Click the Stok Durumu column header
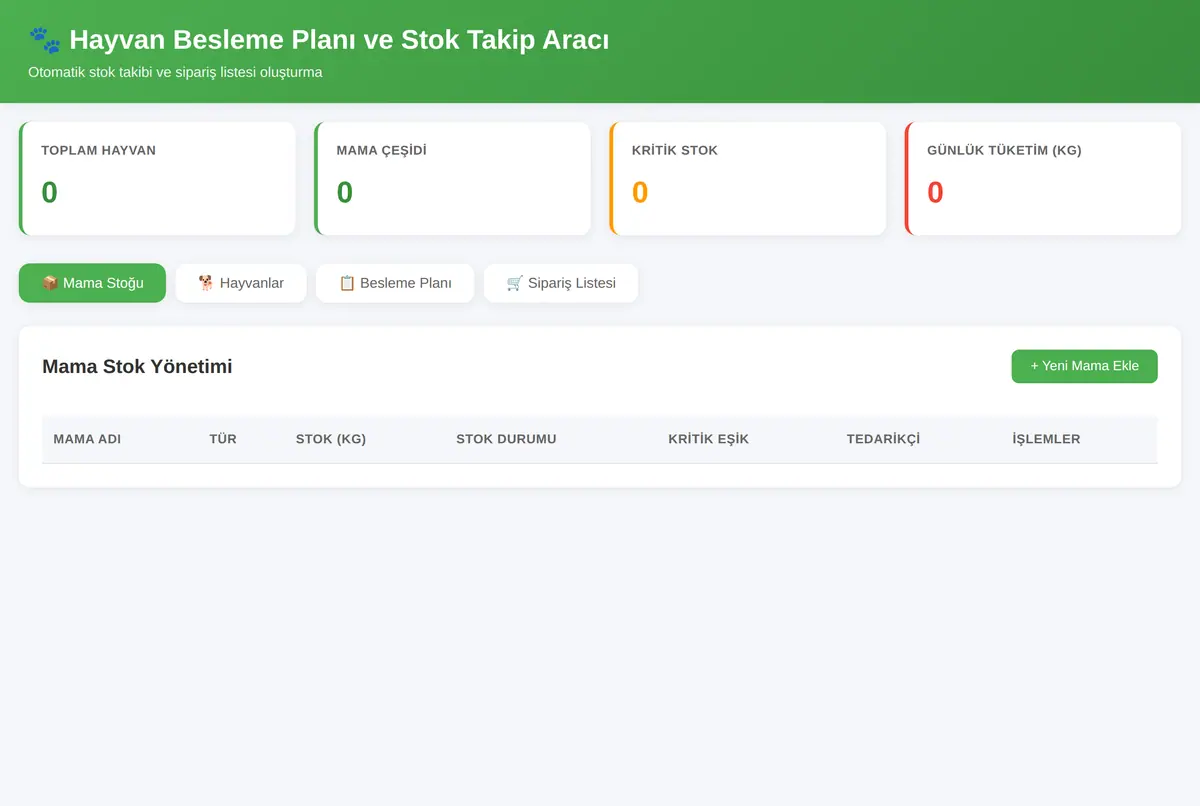The width and height of the screenshot is (1200, 806). tap(506, 439)
